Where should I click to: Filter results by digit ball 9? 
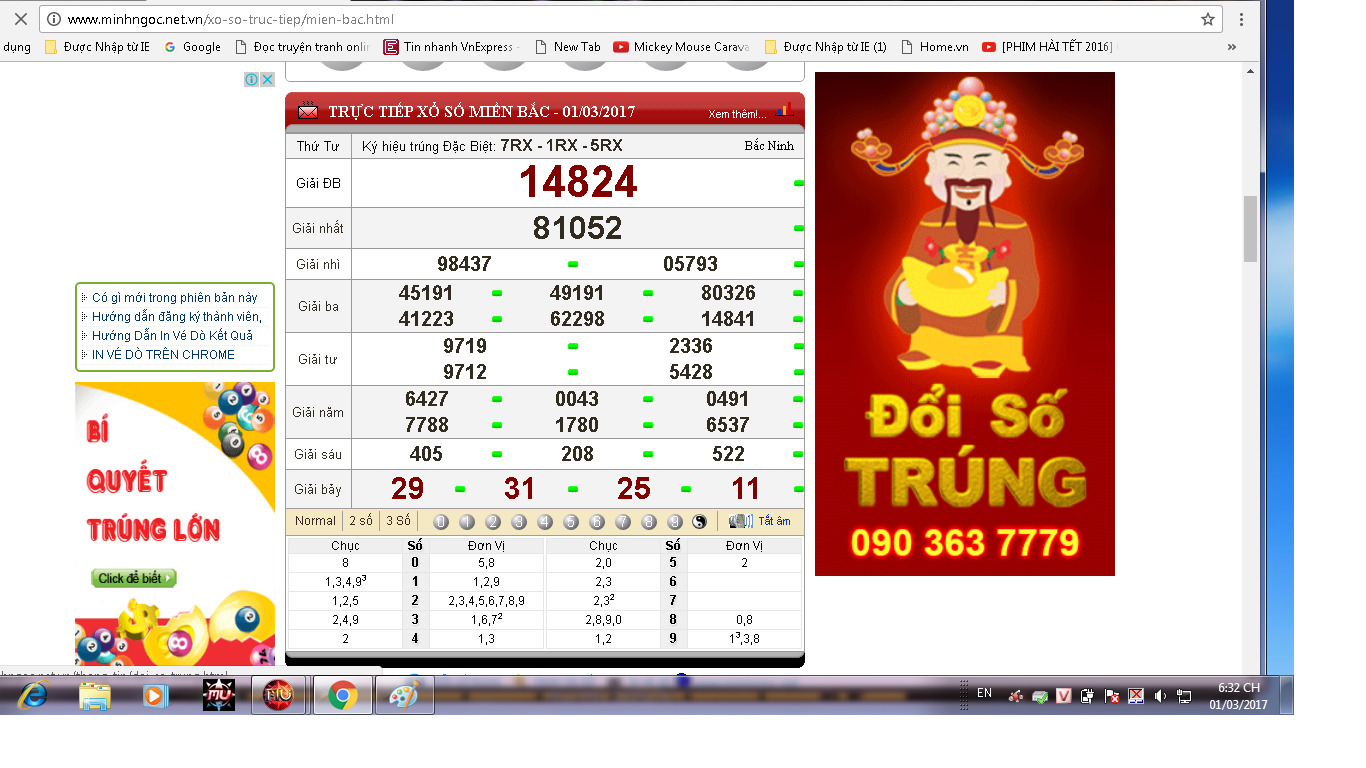(674, 522)
